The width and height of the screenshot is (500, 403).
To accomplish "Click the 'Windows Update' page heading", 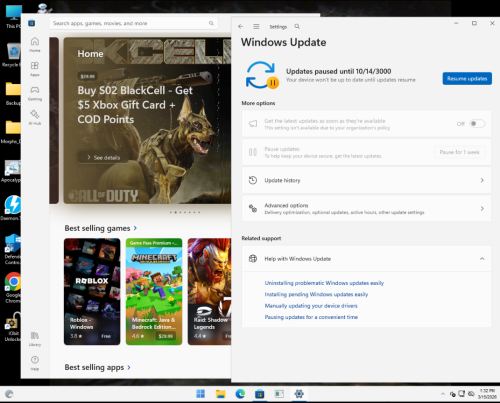I will coord(284,42).
